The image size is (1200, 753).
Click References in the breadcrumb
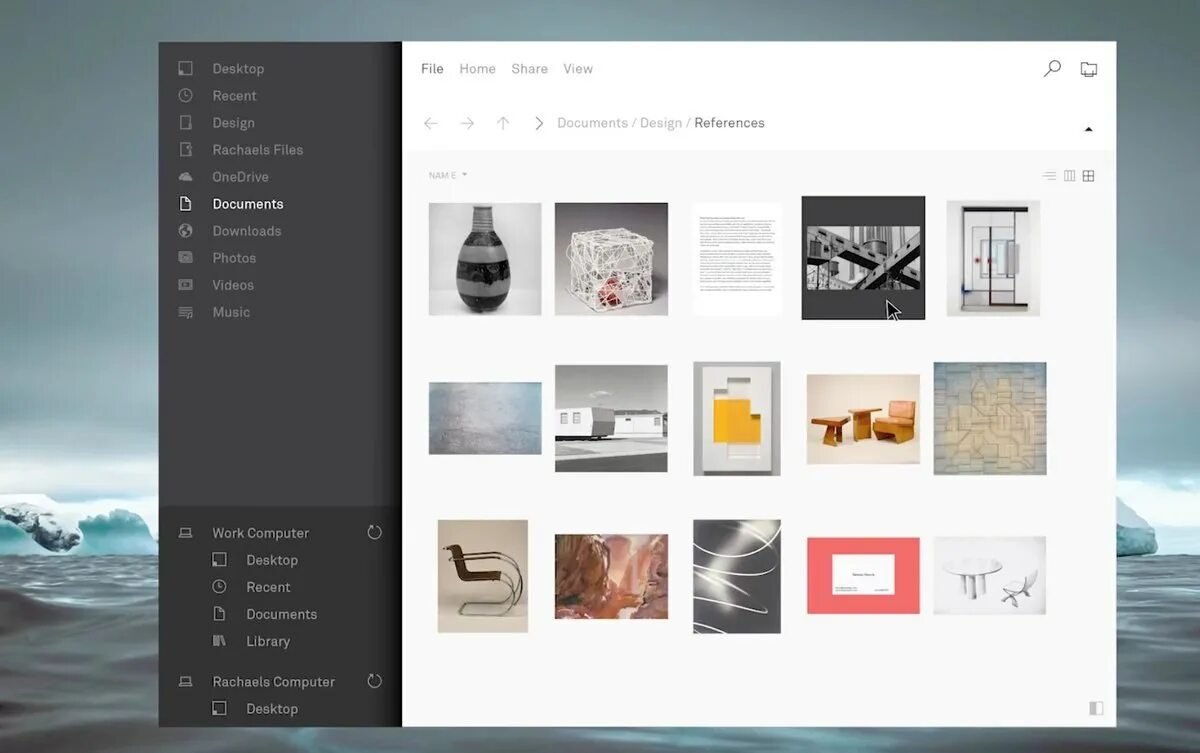729,123
